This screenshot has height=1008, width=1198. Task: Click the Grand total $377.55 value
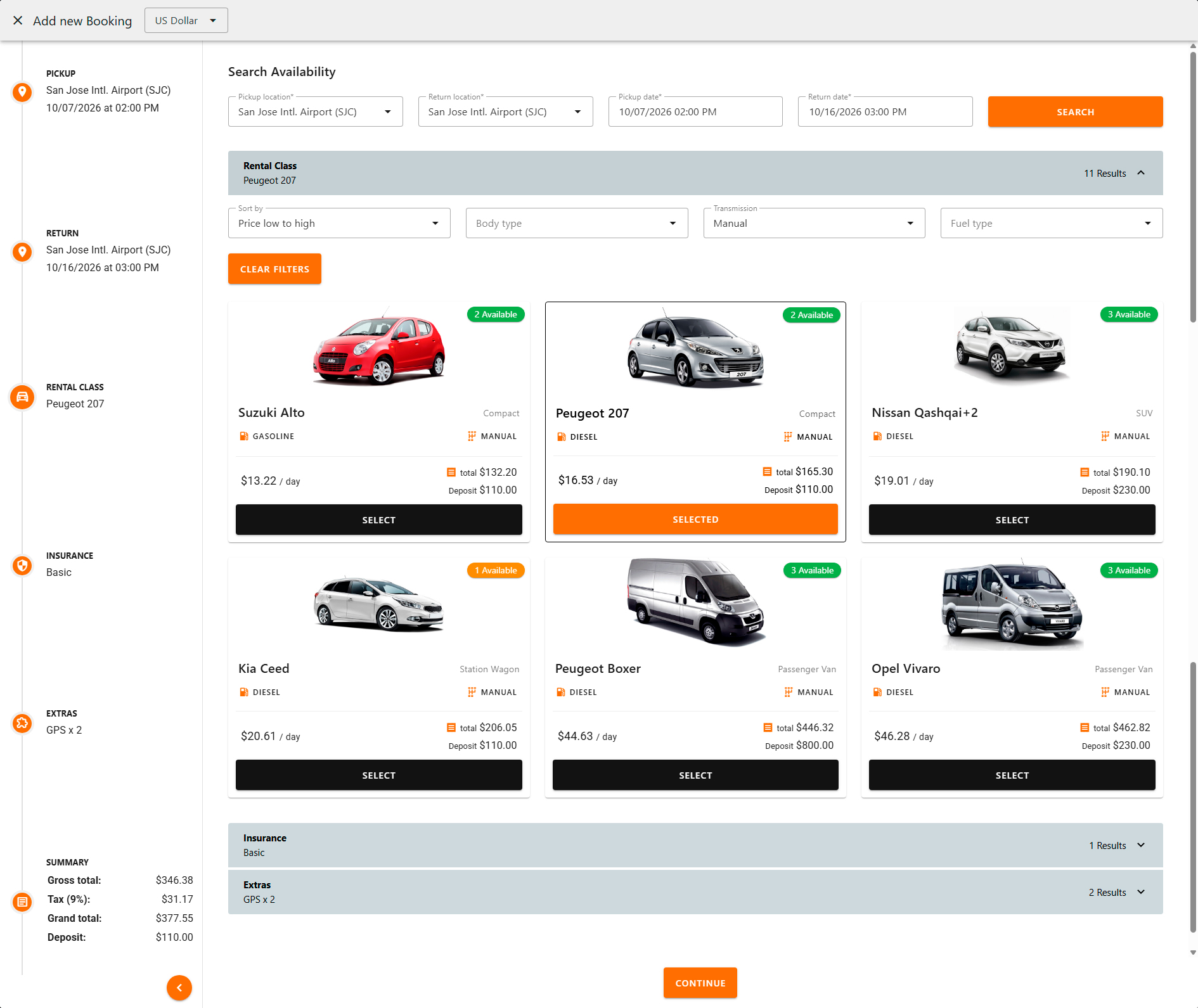(x=174, y=918)
